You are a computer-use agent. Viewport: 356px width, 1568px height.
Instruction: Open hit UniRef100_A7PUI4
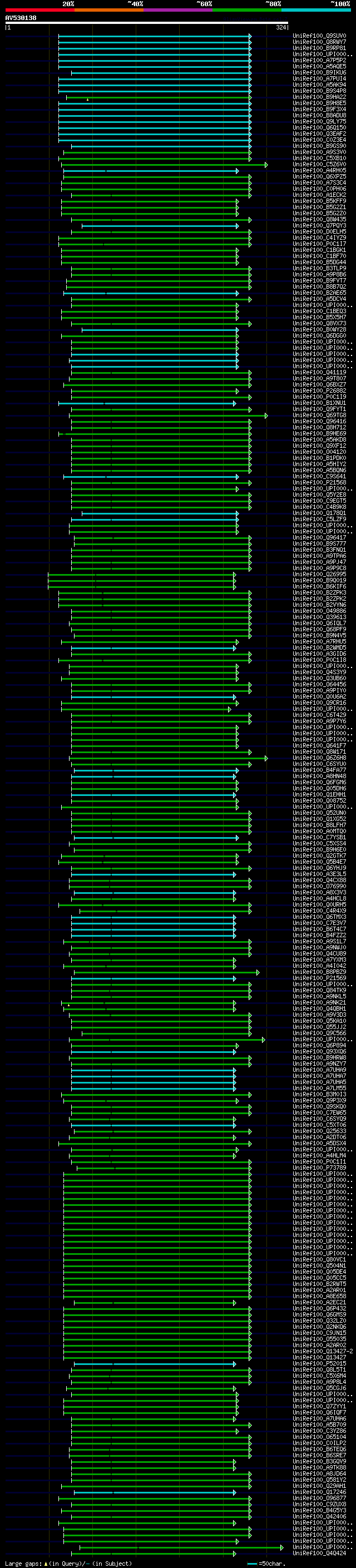point(319,79)
